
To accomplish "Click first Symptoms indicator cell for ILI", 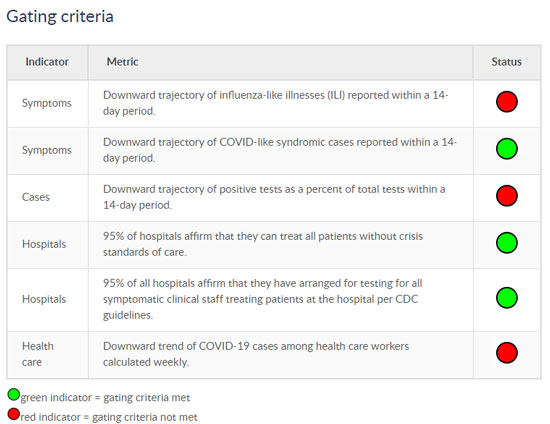I will [x=47, y=103].
